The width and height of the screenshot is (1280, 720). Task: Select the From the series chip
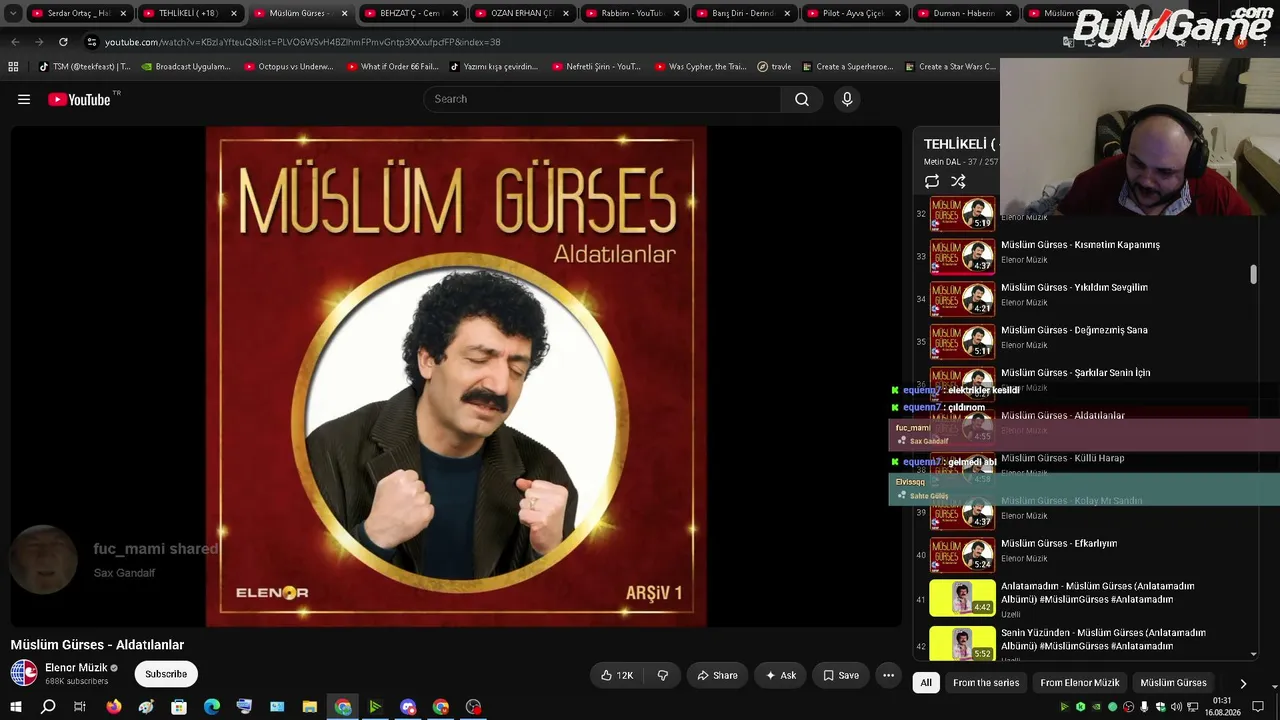click(x=986, y=683)
